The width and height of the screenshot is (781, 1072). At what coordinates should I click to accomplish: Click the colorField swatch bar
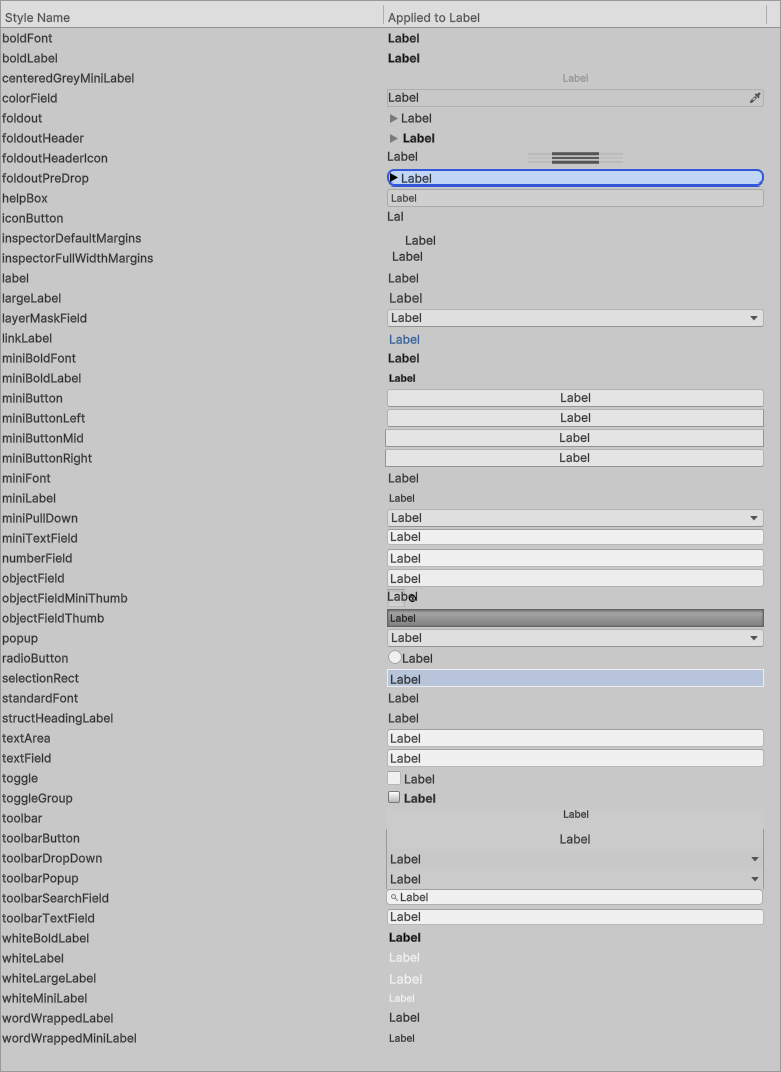[x=565, y=98]
